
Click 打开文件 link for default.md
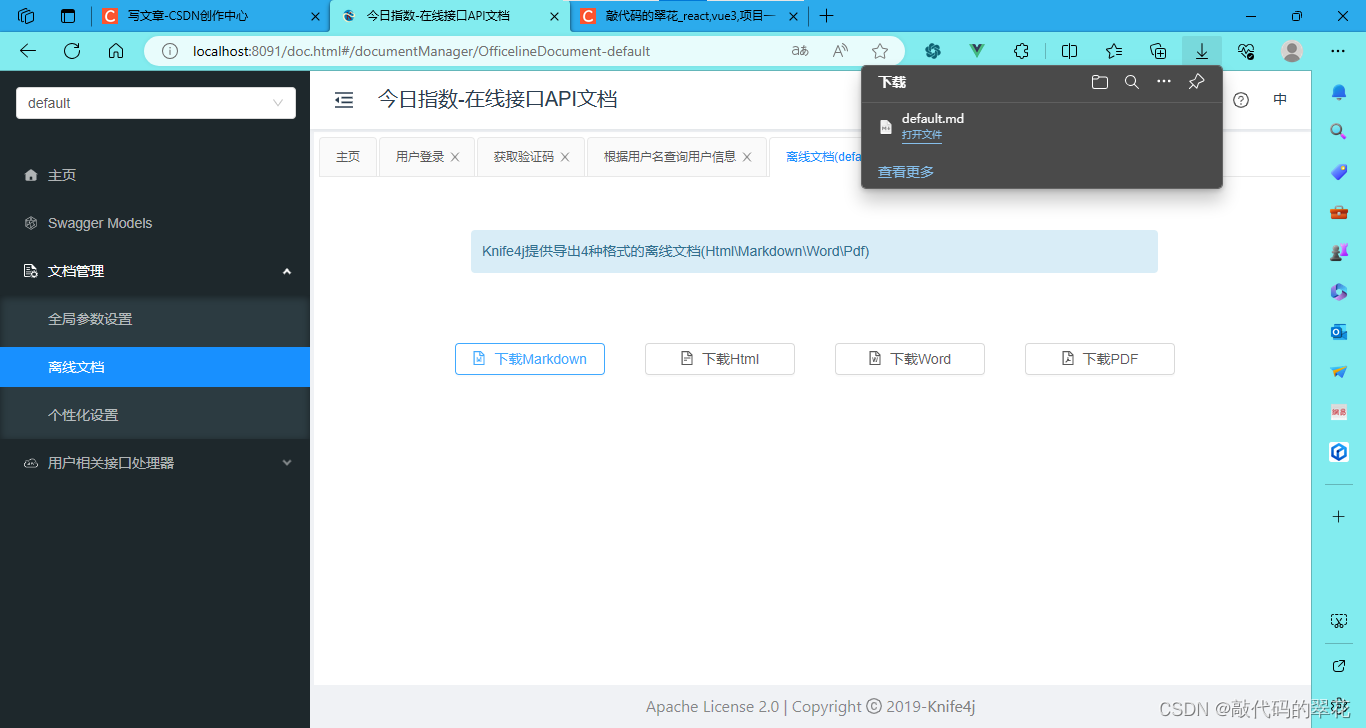(x=922, y=135)
